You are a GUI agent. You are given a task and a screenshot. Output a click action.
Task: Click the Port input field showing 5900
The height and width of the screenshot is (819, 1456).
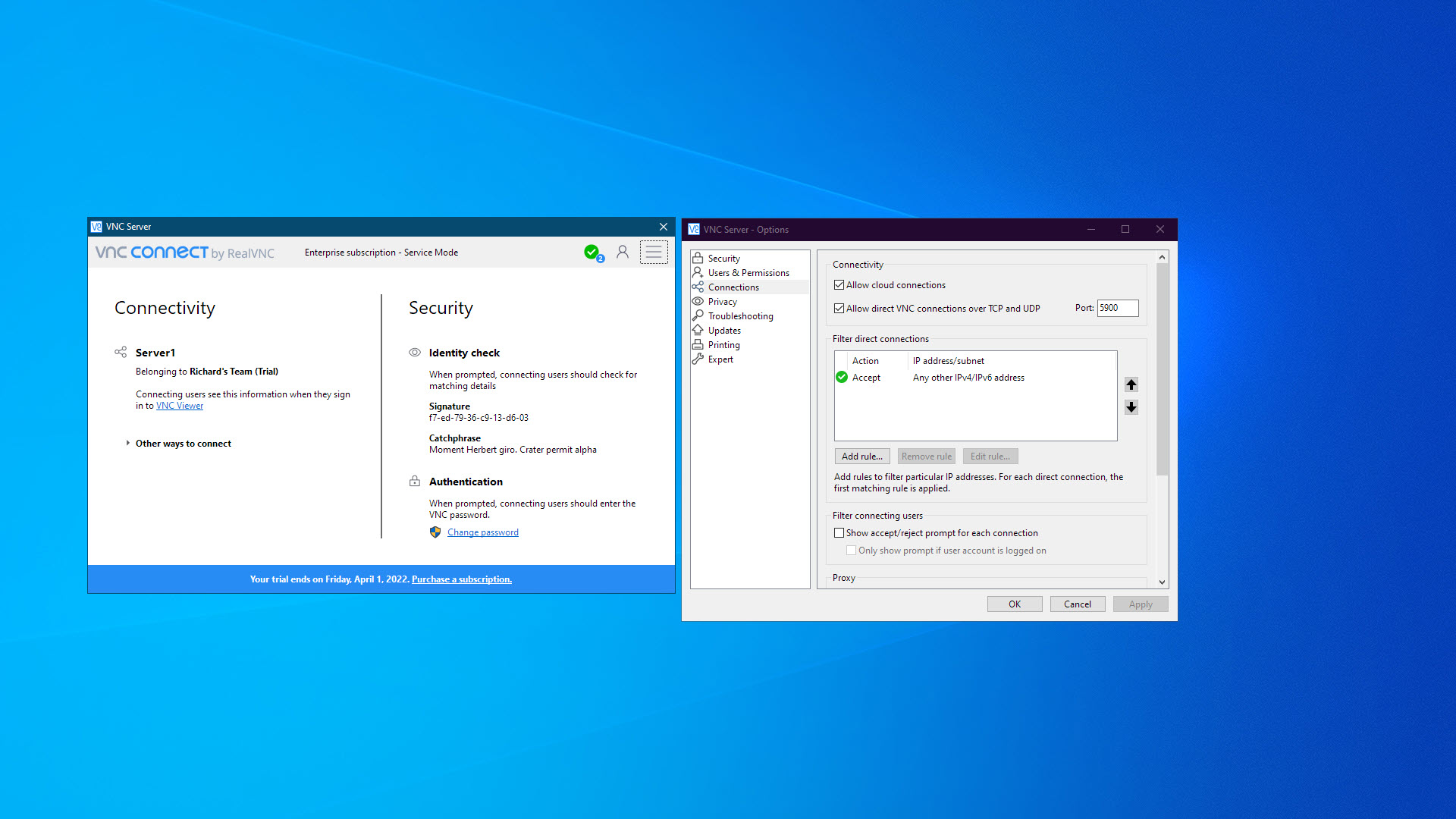[1118, 308]
